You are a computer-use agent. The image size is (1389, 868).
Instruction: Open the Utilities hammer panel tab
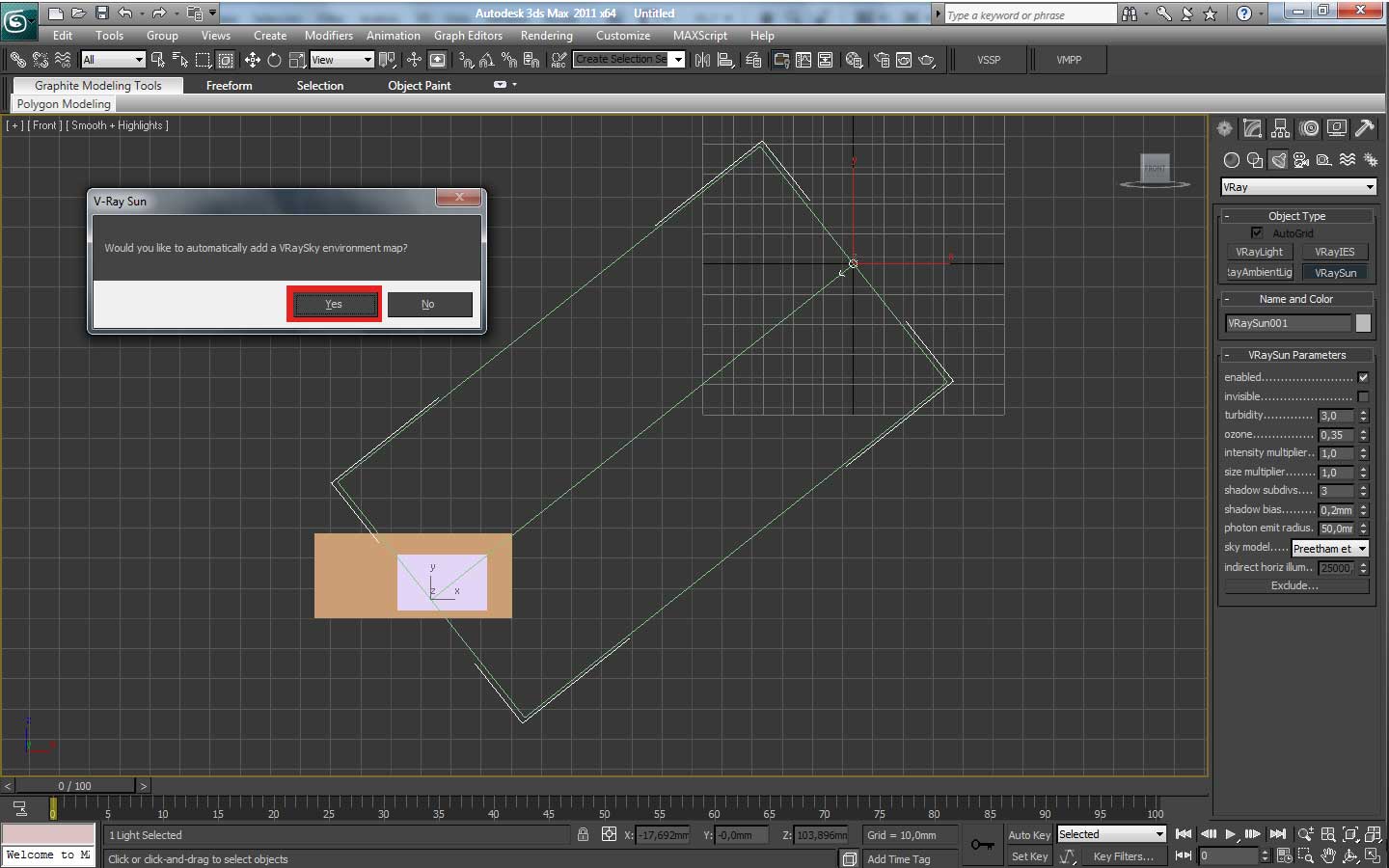coord(1364,128)
